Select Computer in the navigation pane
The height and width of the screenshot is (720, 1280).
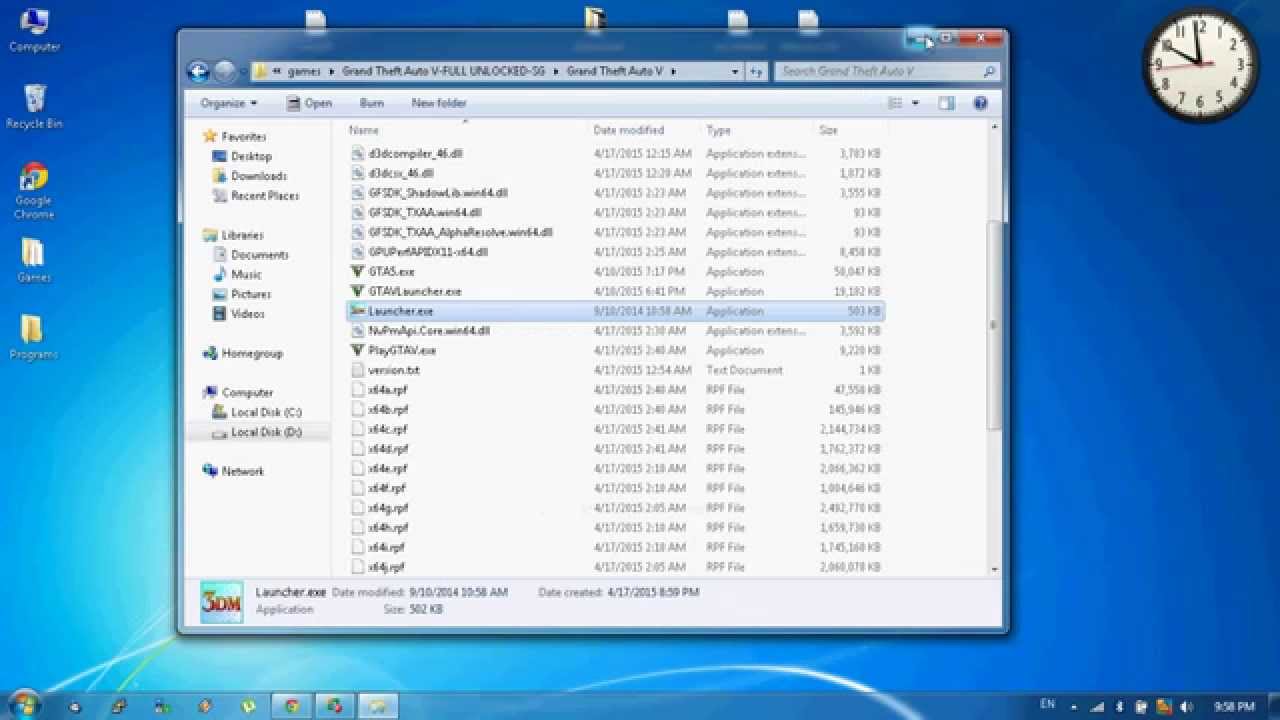pos(247,393)
